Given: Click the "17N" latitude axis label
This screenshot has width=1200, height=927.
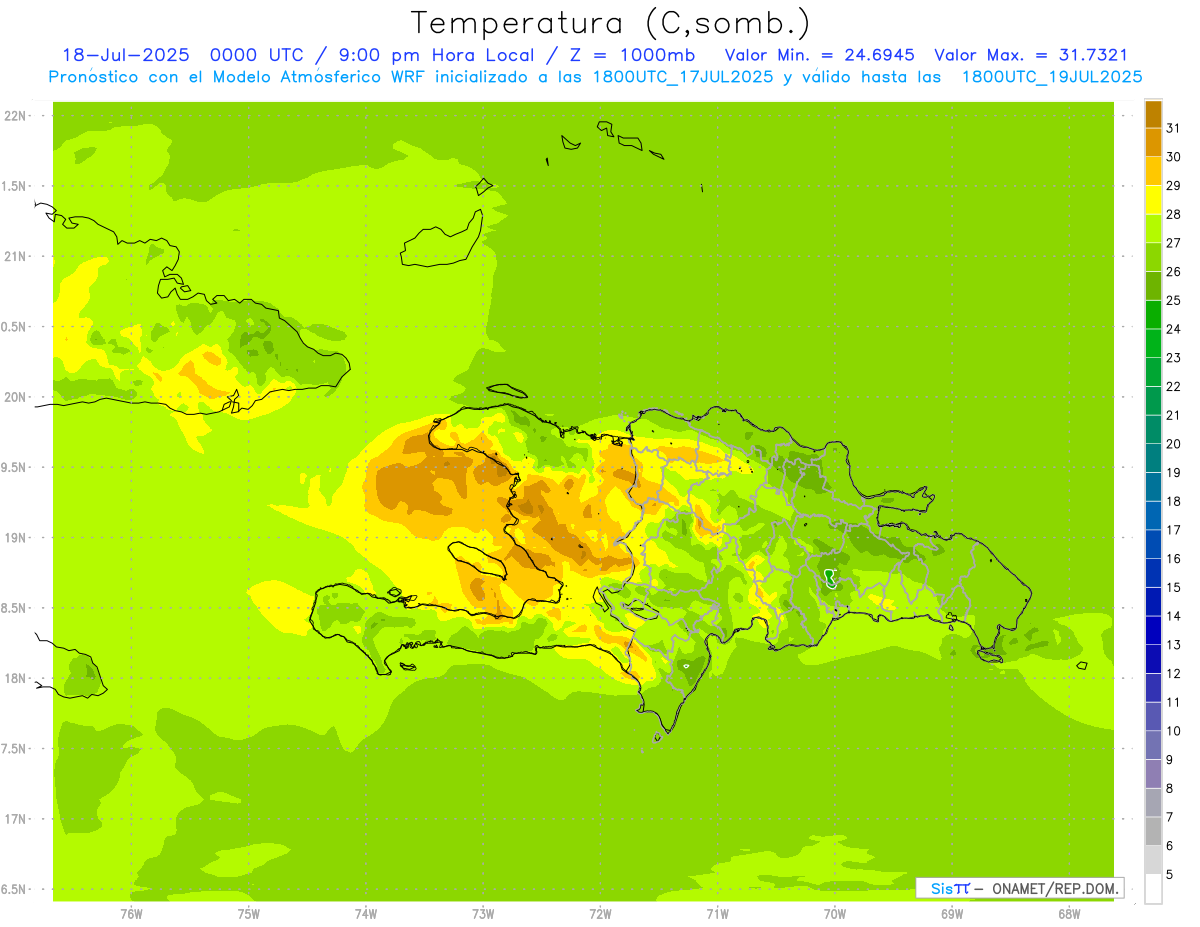Looking at the screenshot, I should [x=16, y=819].
